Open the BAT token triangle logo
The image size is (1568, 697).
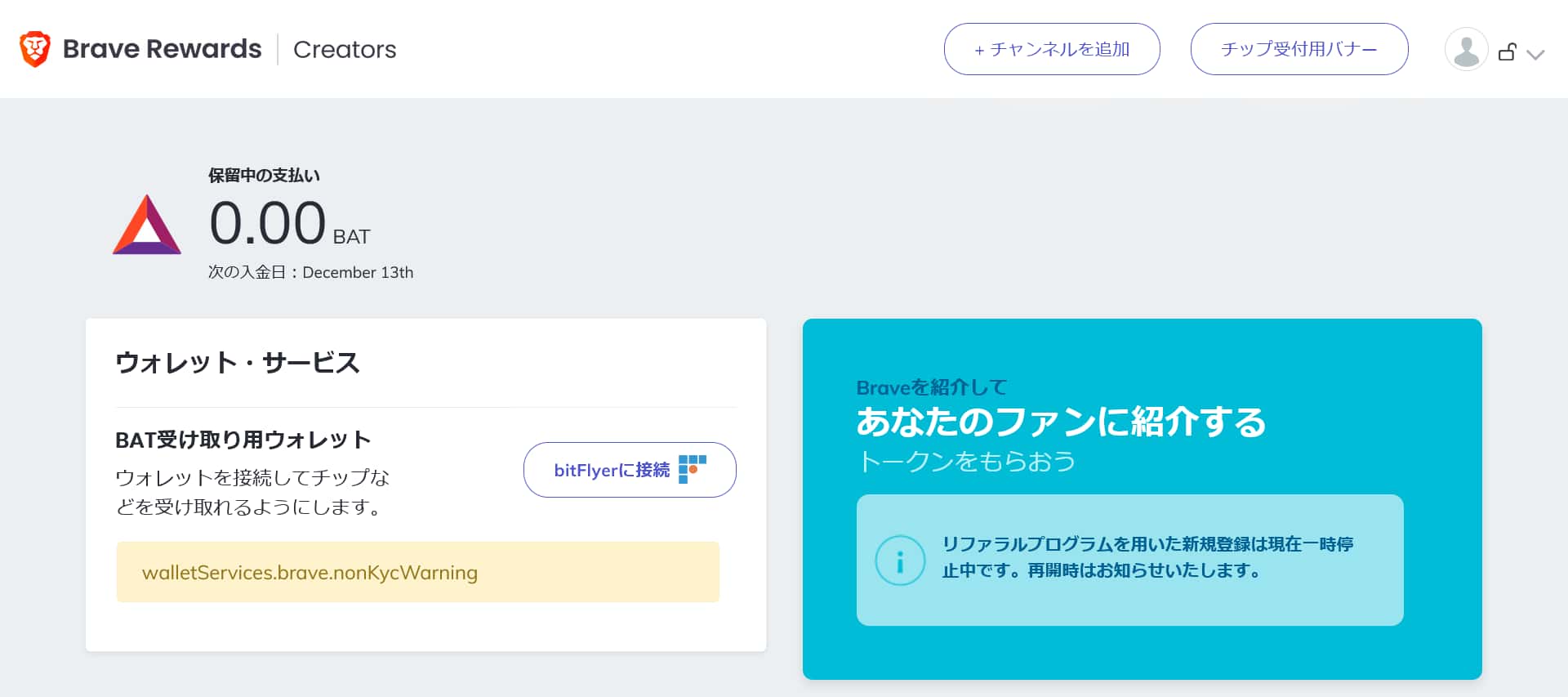[x=146, y=226]
